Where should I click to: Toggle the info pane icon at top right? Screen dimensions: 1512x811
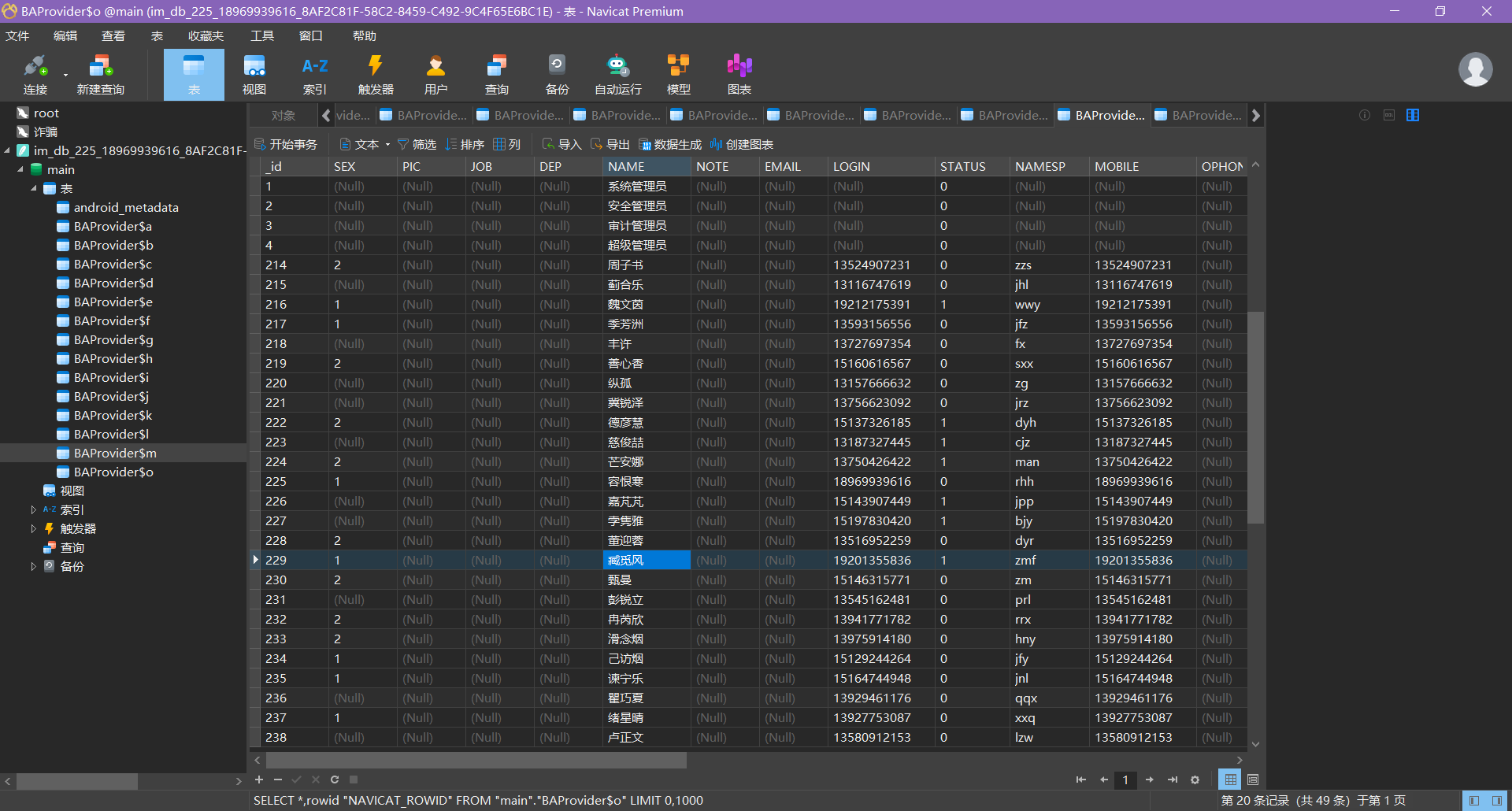(1365, 115)
